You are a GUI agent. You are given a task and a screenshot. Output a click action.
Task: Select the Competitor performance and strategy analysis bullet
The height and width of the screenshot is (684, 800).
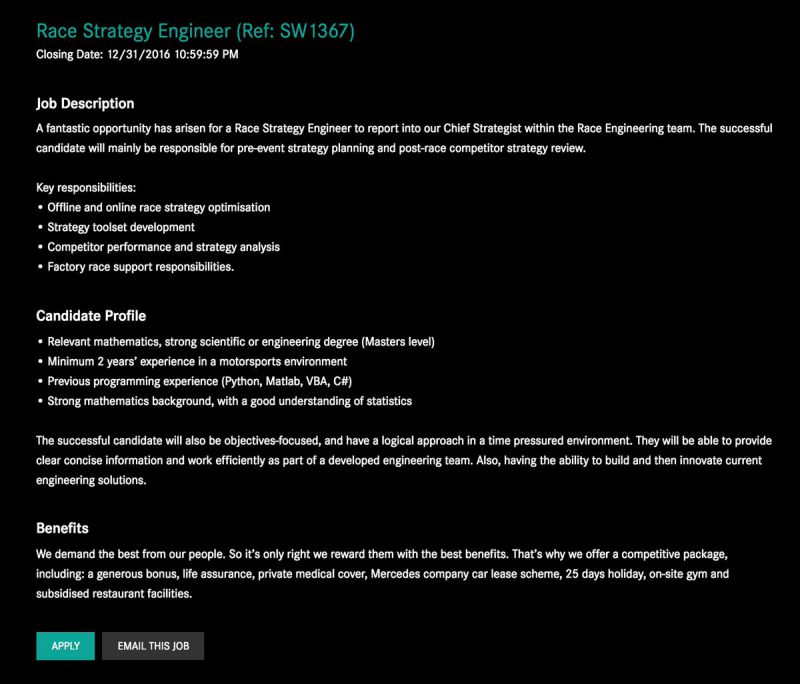(x=164, y=247)
